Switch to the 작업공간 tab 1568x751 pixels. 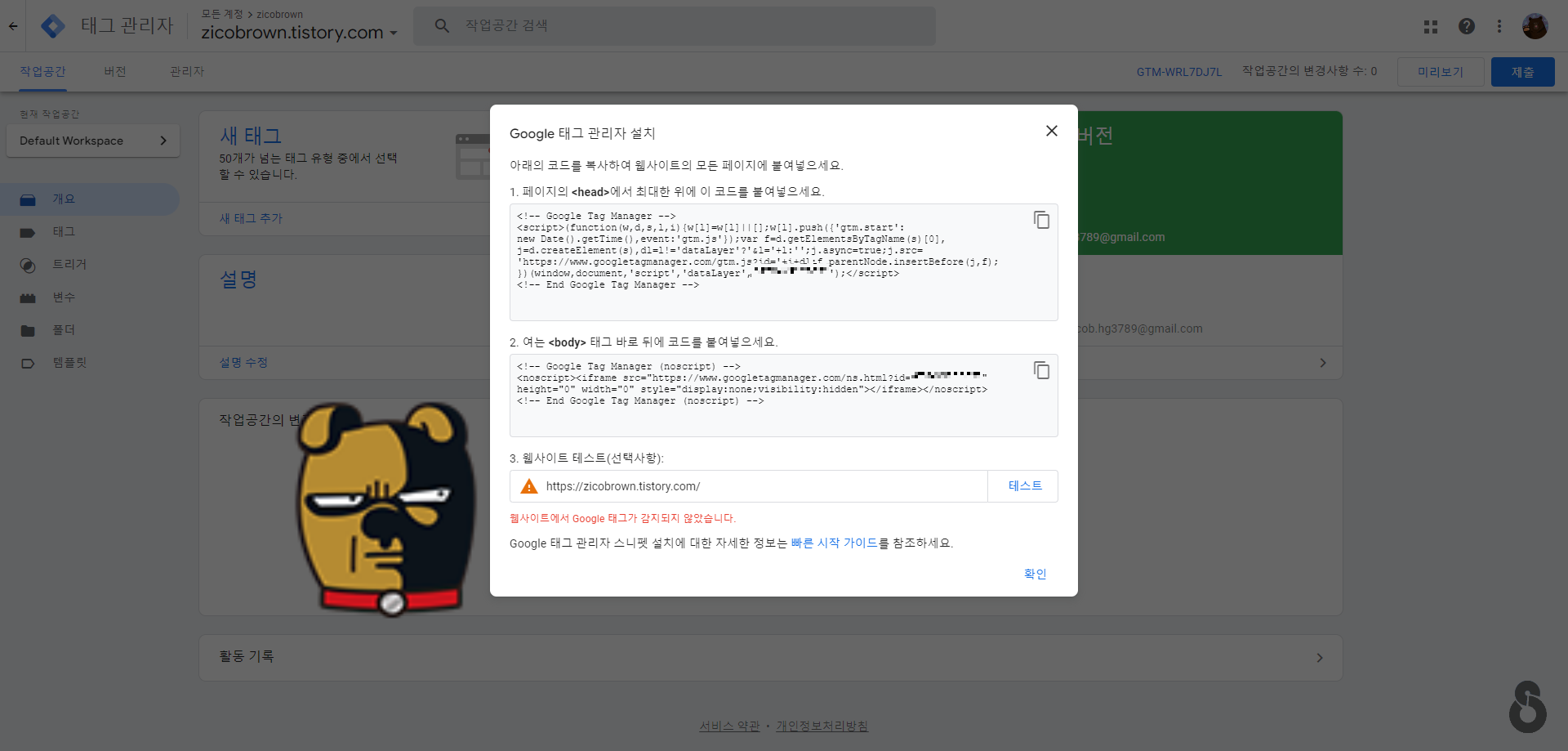(42, 72)
